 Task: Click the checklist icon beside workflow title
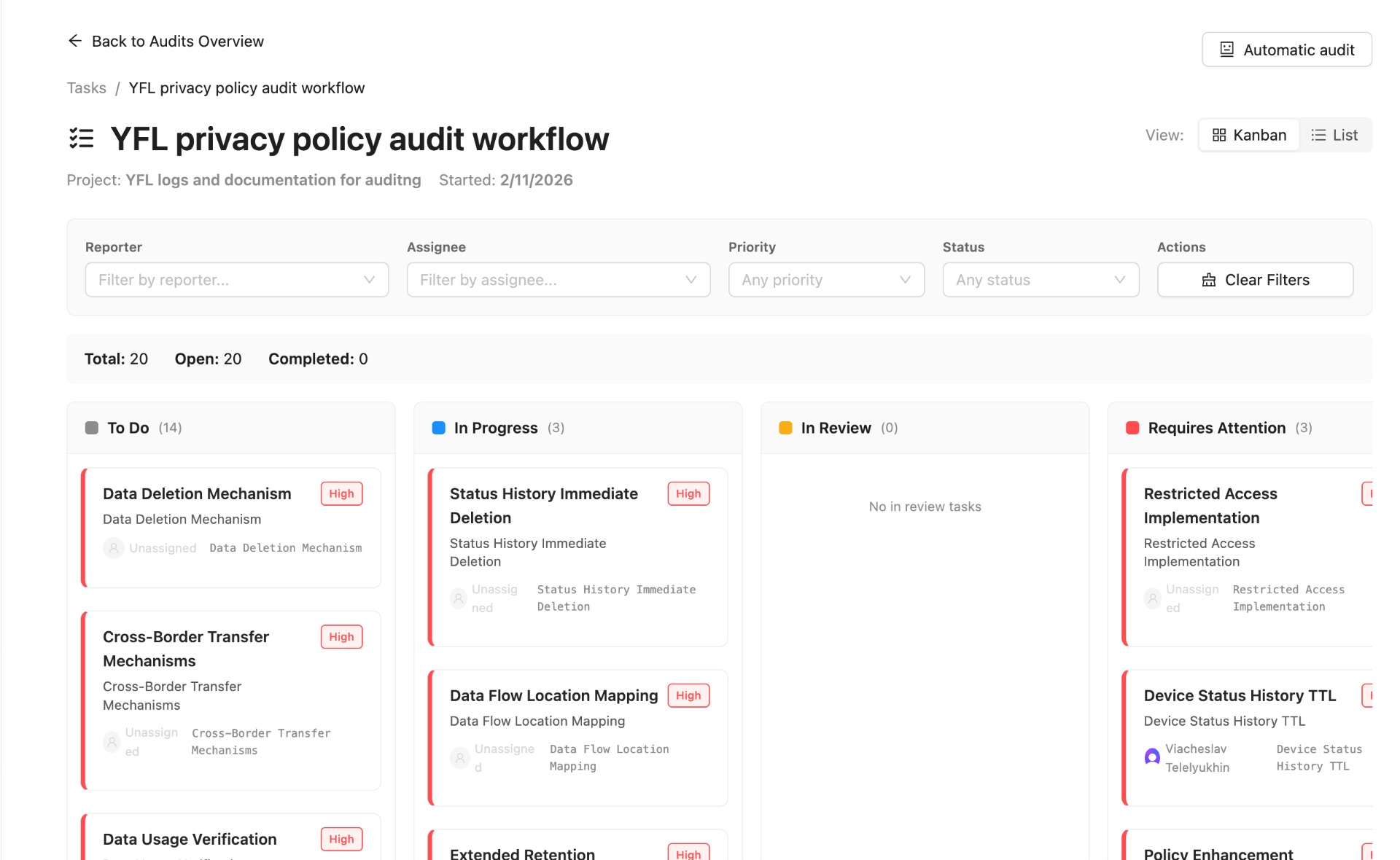point(82,138)
